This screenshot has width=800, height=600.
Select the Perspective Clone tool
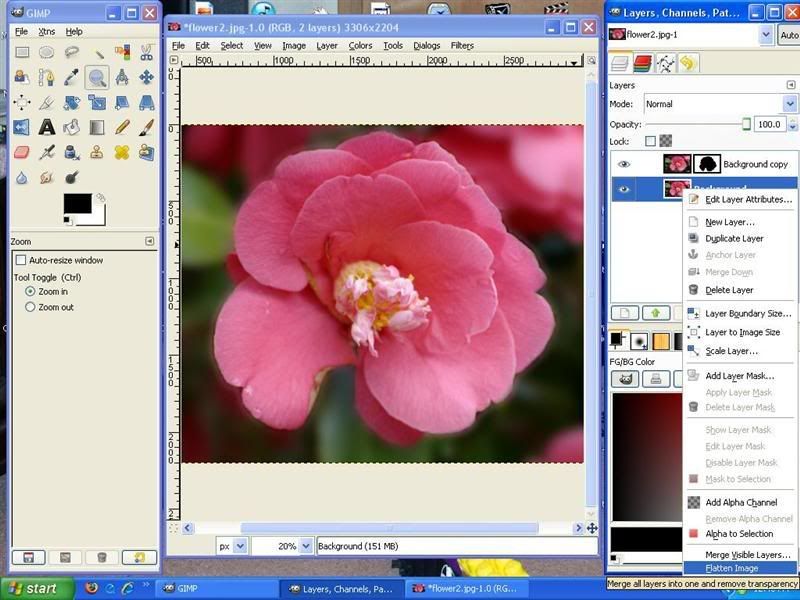click(146, 152)
